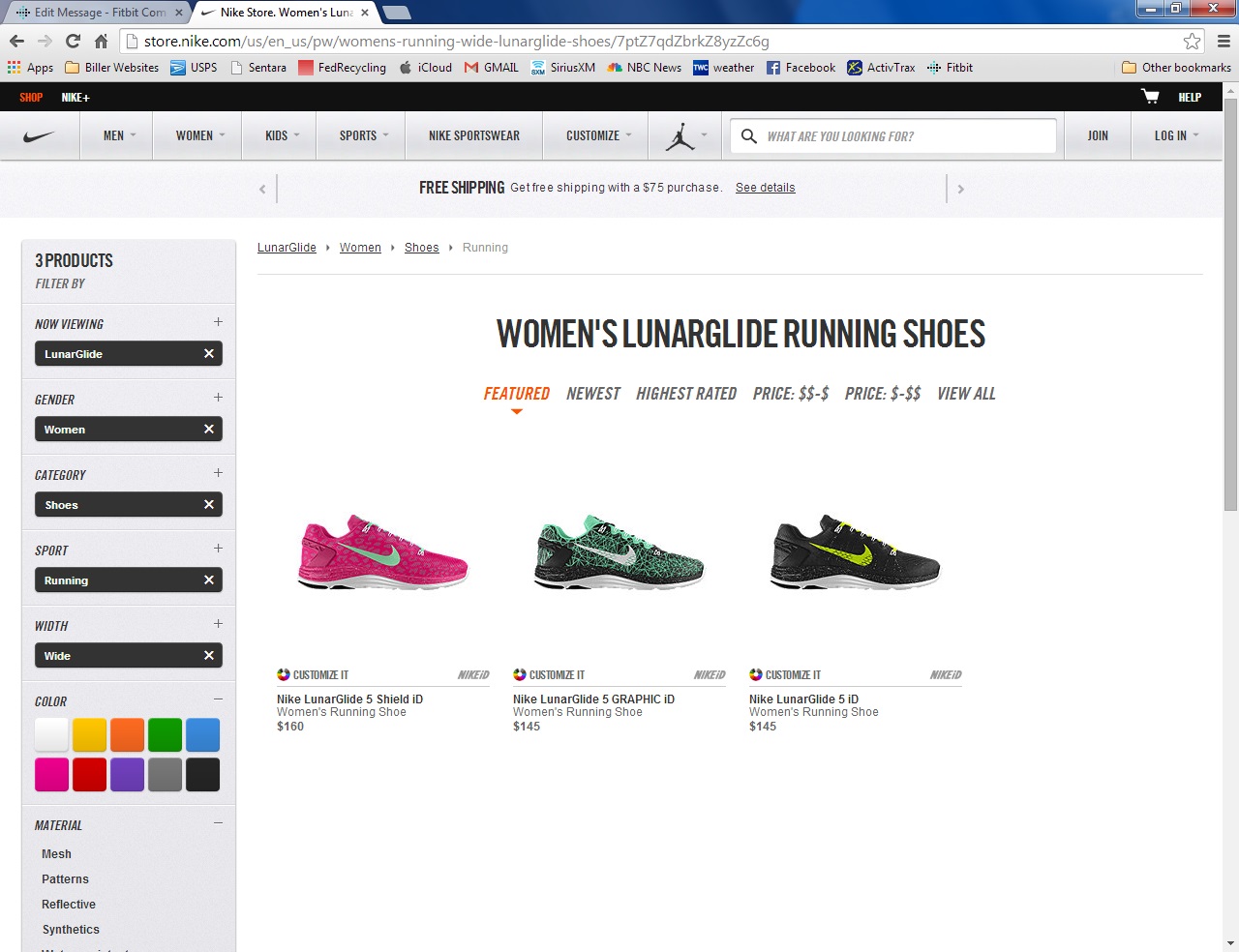Clear the Running sport filter

208,580
